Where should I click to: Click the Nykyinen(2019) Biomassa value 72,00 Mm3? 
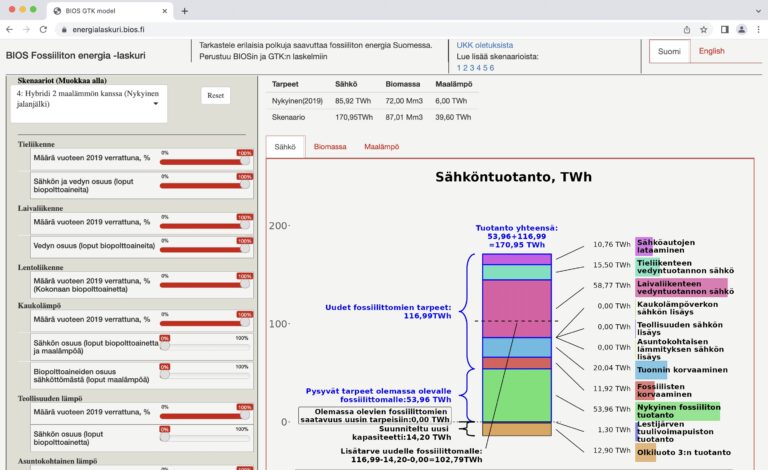(x=404, y=101)
